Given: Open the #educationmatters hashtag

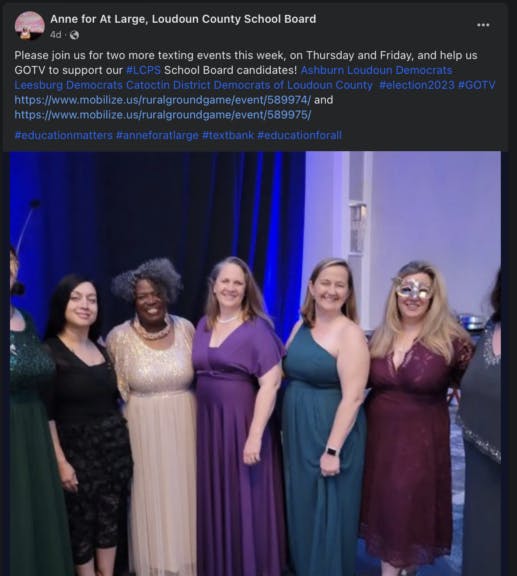Looking at the screenshot, I should (64, 136).
